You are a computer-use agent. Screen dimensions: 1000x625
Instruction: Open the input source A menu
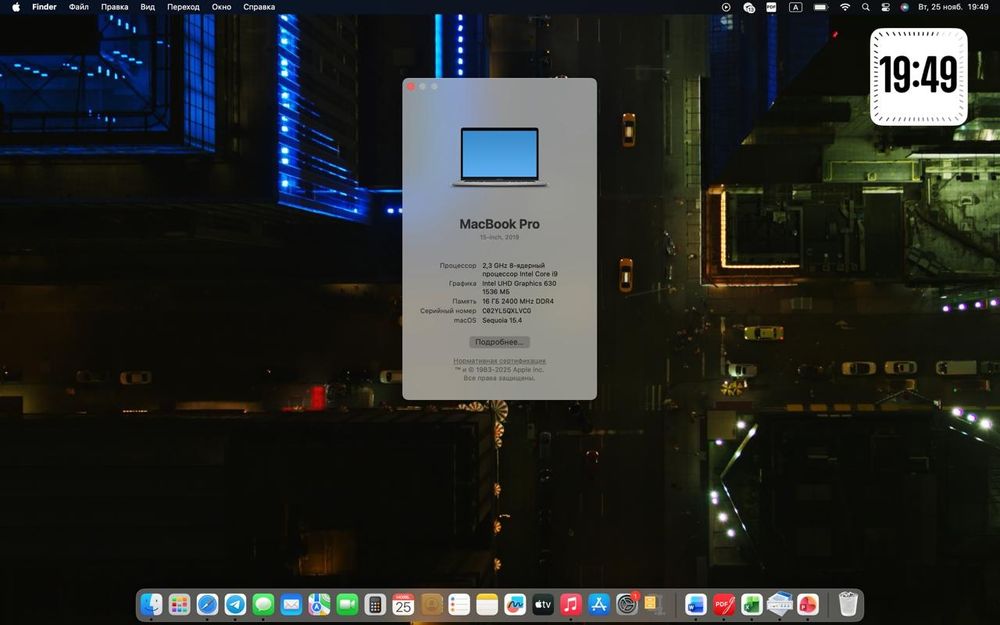(x=795, y=7)
